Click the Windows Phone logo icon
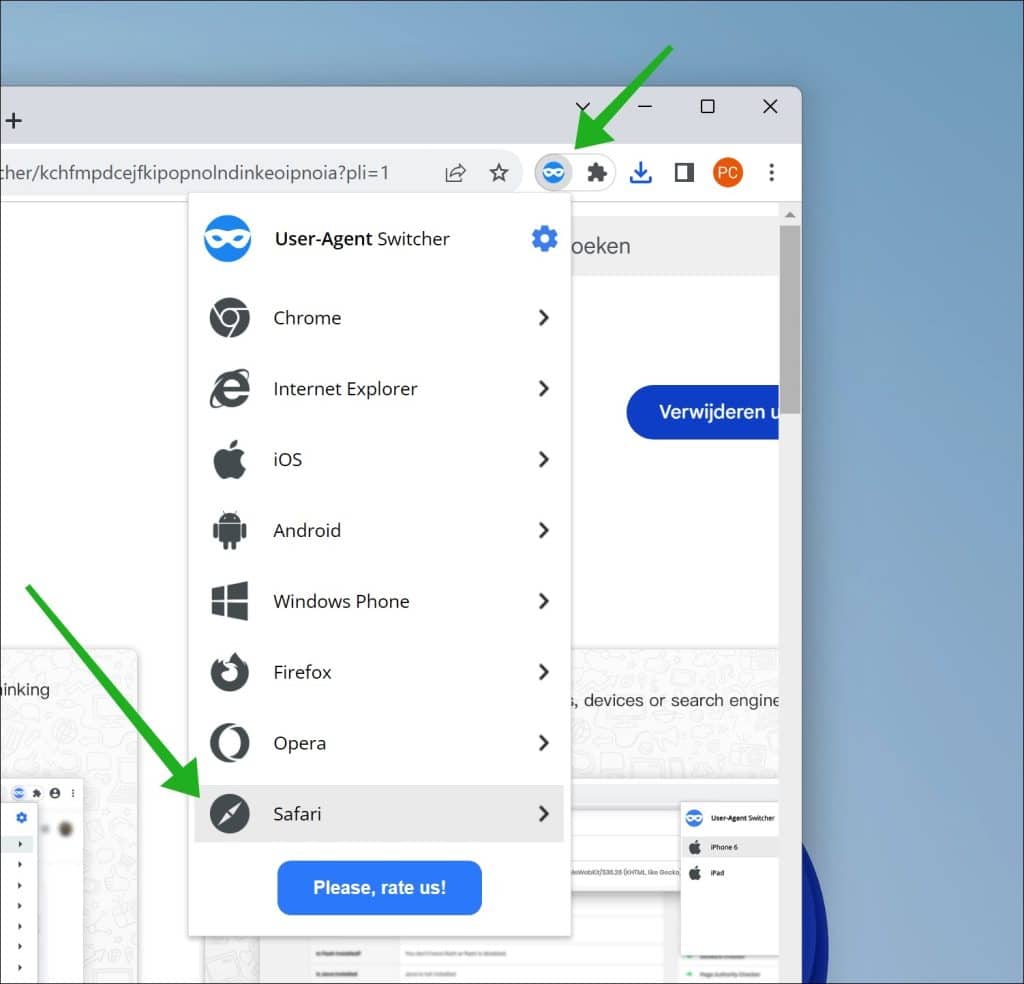The height and width of the screenshot is (984, 1024). point(229,601)
